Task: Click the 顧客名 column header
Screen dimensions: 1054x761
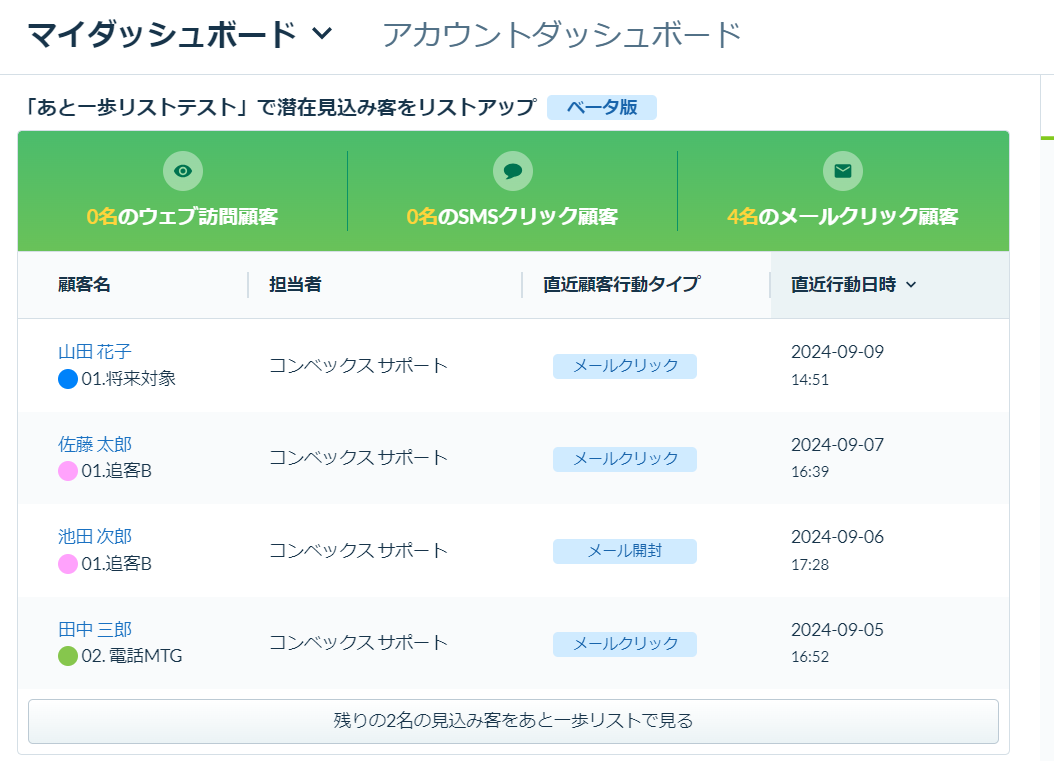Action: coord(84,284)
